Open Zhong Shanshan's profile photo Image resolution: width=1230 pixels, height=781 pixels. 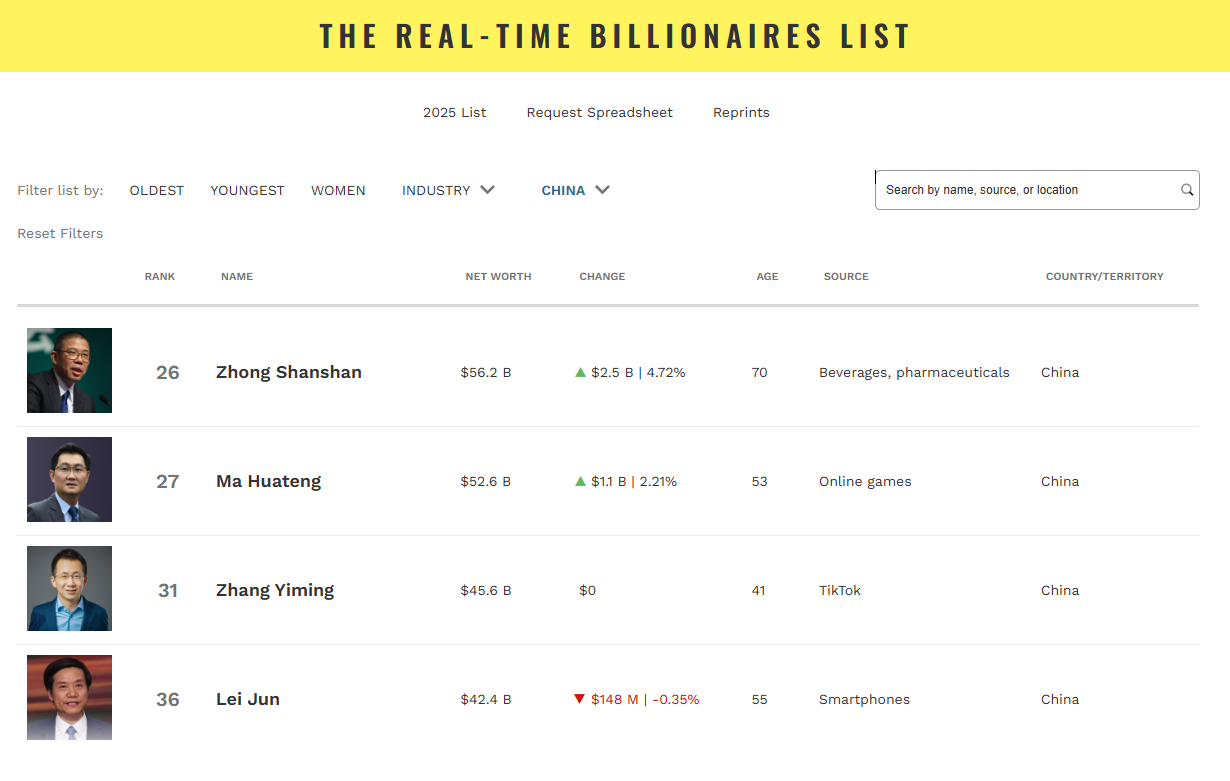pos(69,371)
